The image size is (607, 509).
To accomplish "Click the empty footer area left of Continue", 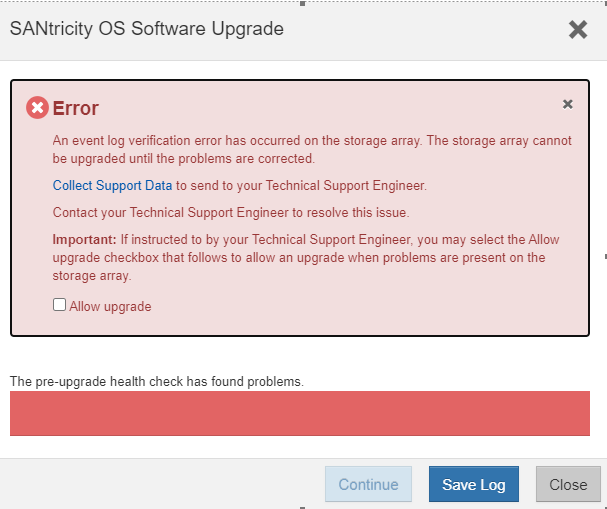I will tap(160, 484).
